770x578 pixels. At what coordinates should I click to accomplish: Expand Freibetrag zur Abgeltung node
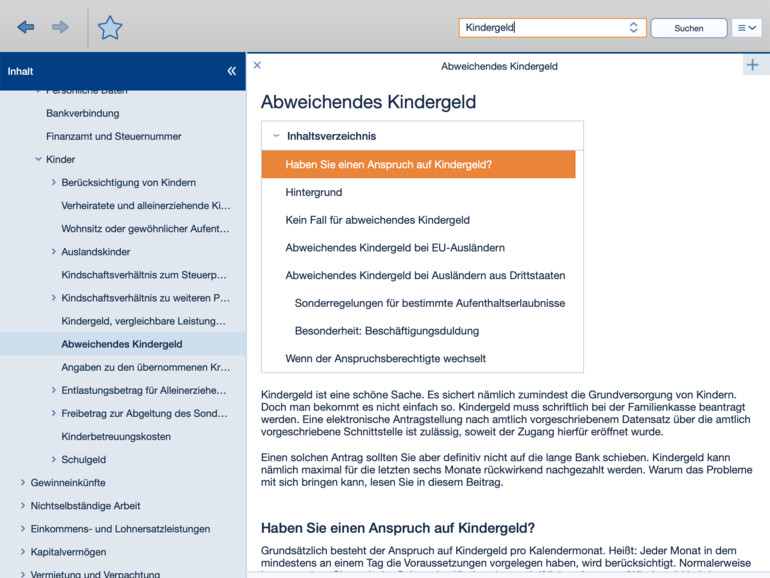point(54,413)
